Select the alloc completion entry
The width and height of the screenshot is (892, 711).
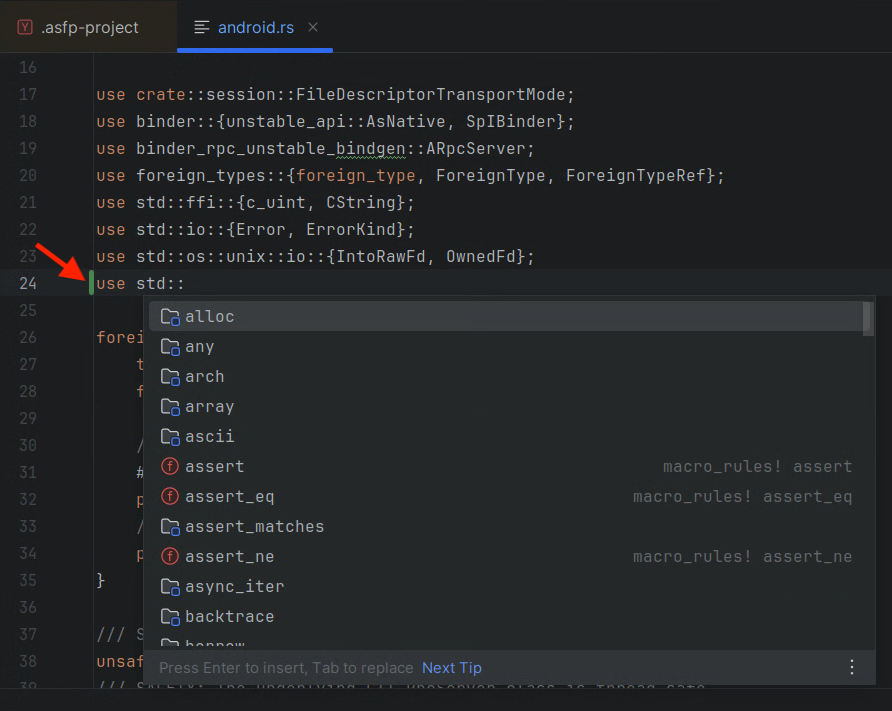click(x=210, y=316)
